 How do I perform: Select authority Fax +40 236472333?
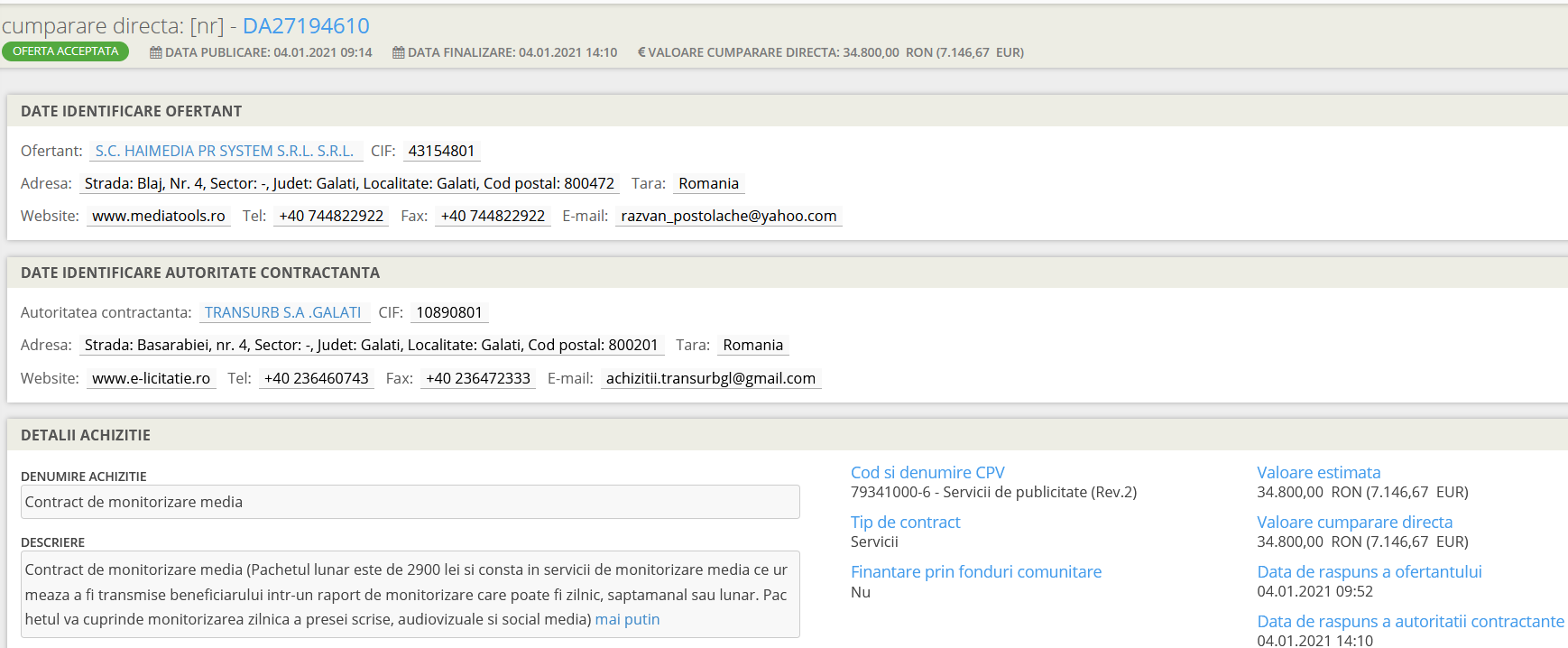478,378
